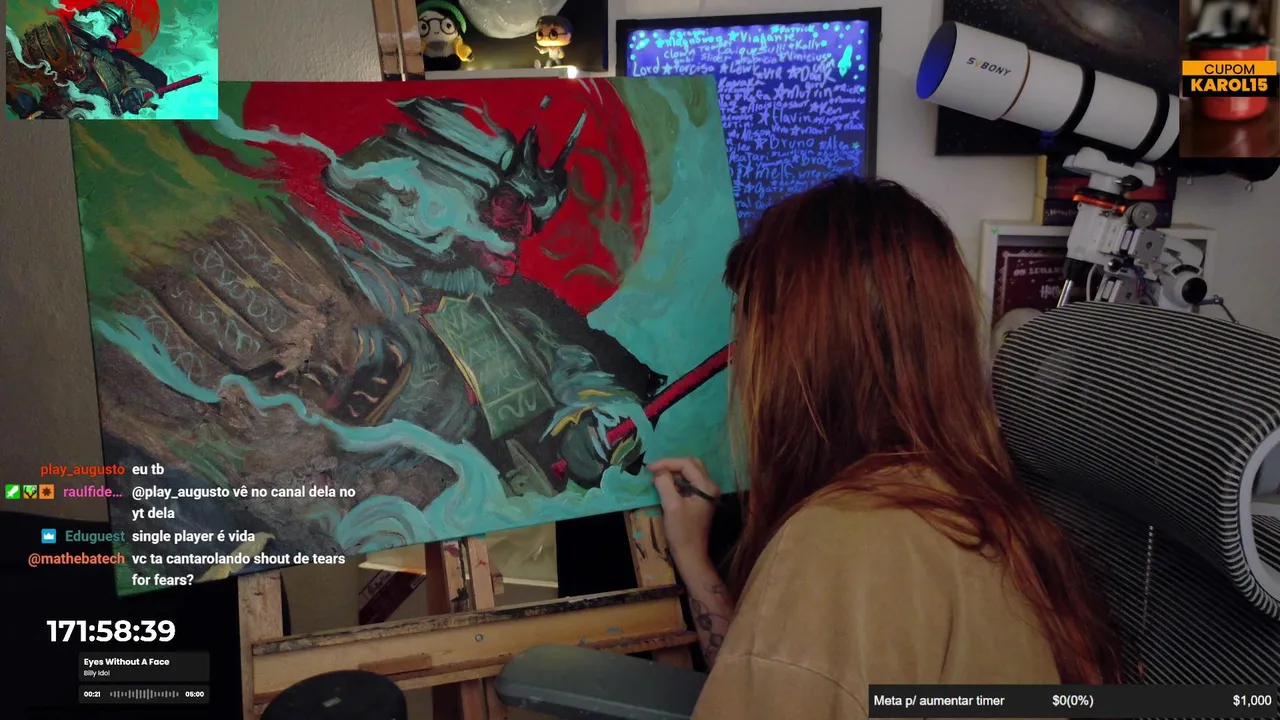This screenshot has height=720, width=1280.
Task: Click the song title 'Eyes Without A Face'
Action: pyautogui.click(x=126, y=662)
